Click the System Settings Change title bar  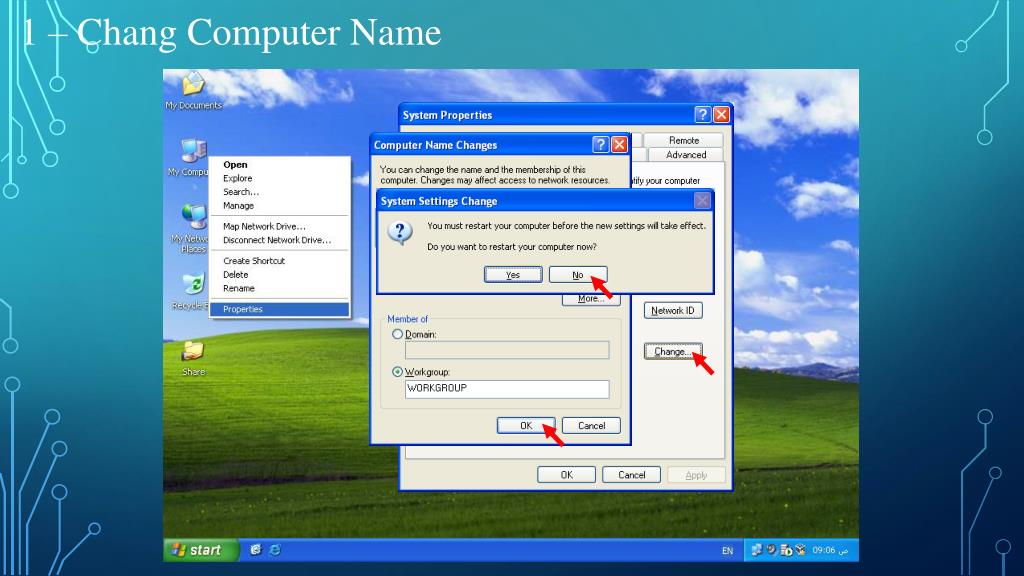tap(545, 201)
